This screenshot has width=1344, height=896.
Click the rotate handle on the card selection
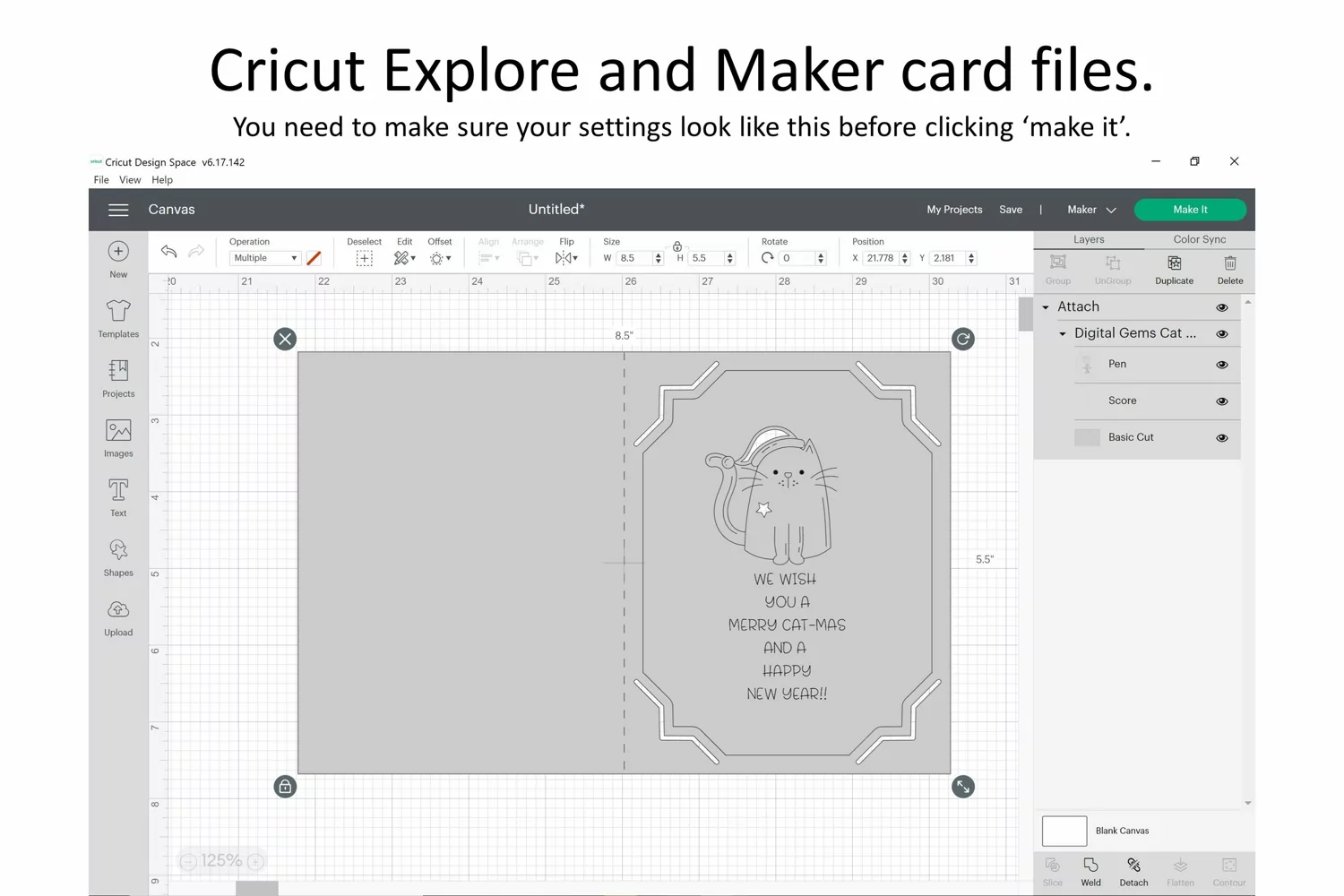[x=963, y=339]
